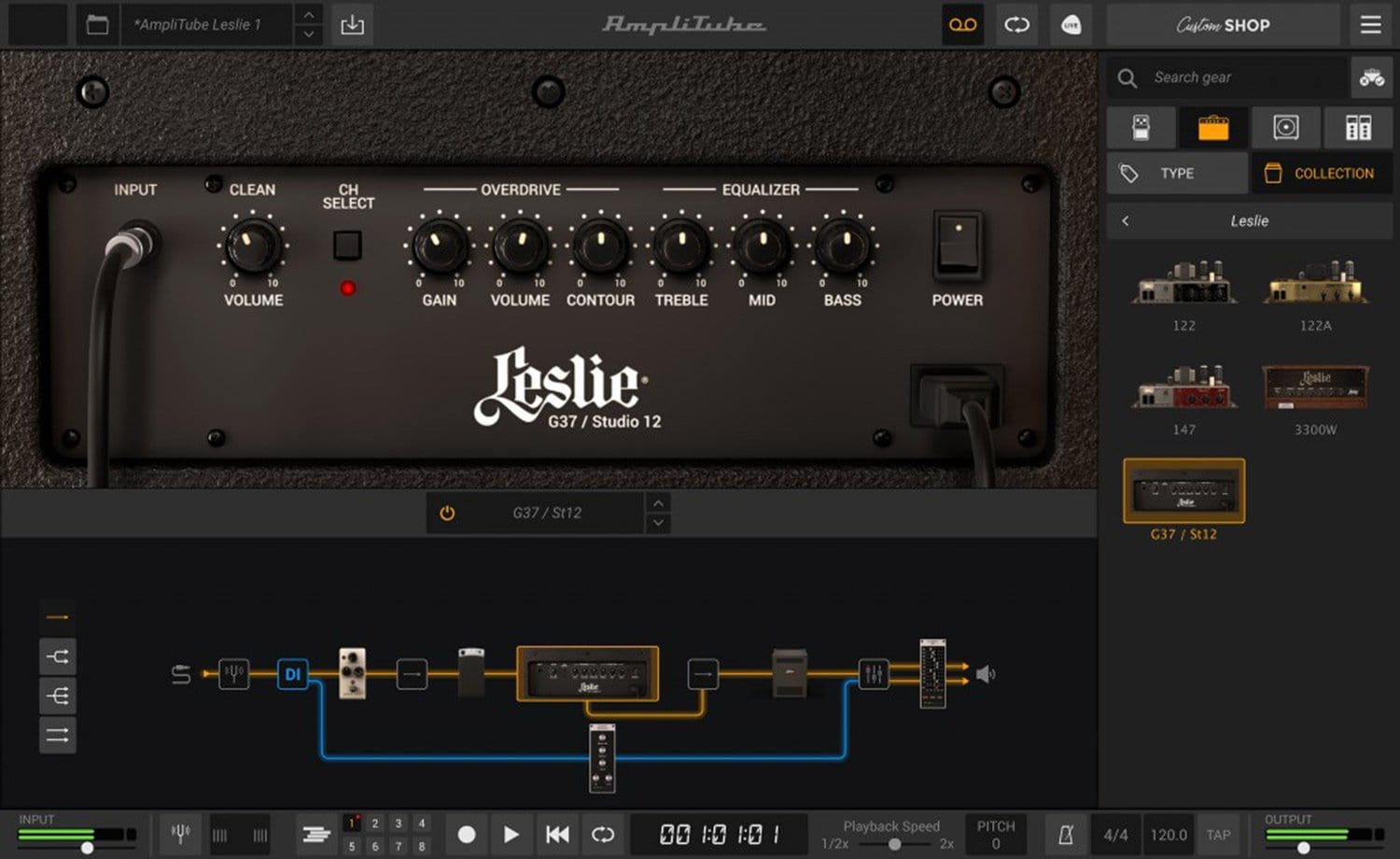Open the Live mode icon
The width and height of the screenshot is (1400, 859).
1071,25
